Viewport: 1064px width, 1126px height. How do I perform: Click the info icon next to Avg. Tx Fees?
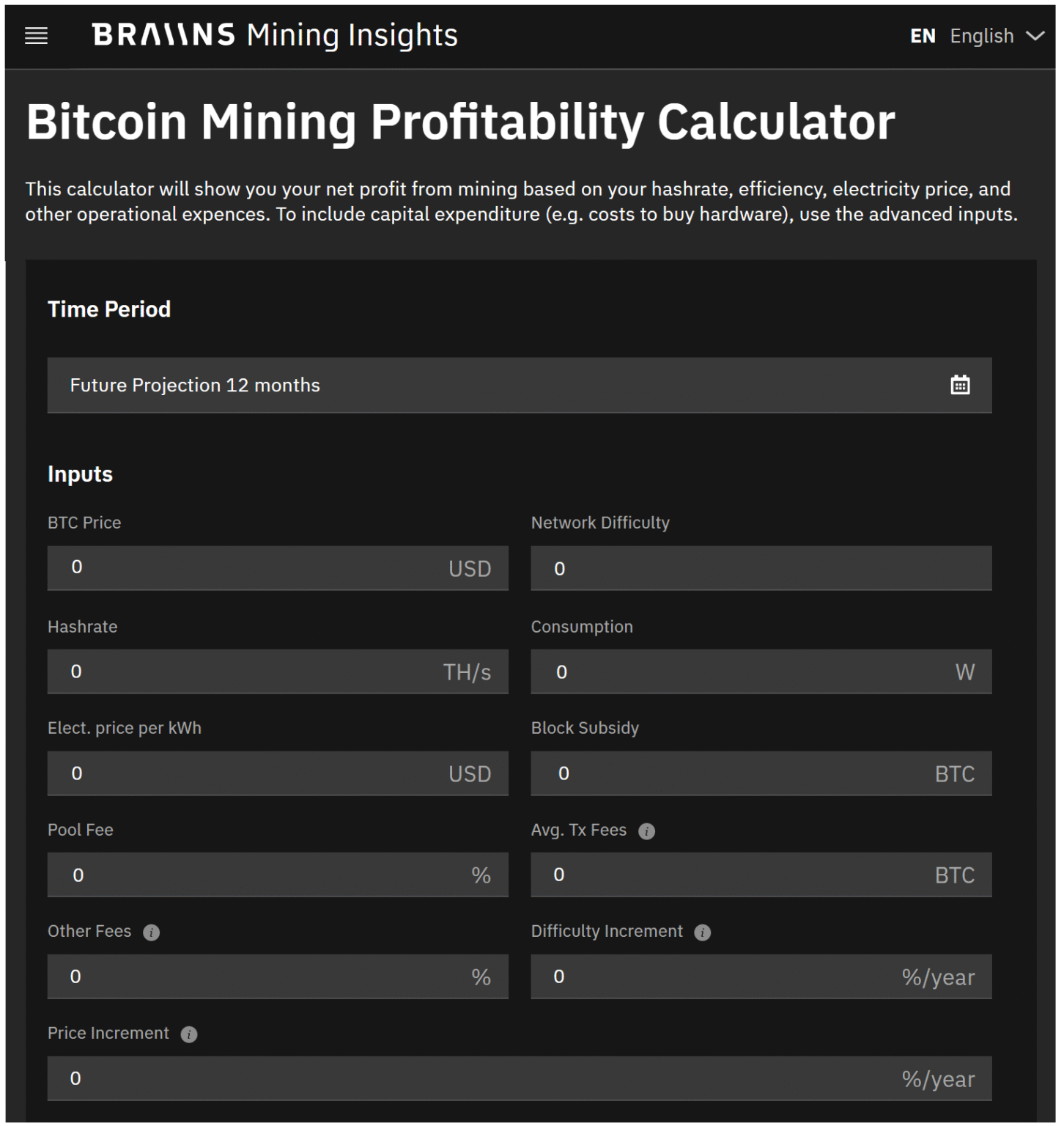click(646, 831)
